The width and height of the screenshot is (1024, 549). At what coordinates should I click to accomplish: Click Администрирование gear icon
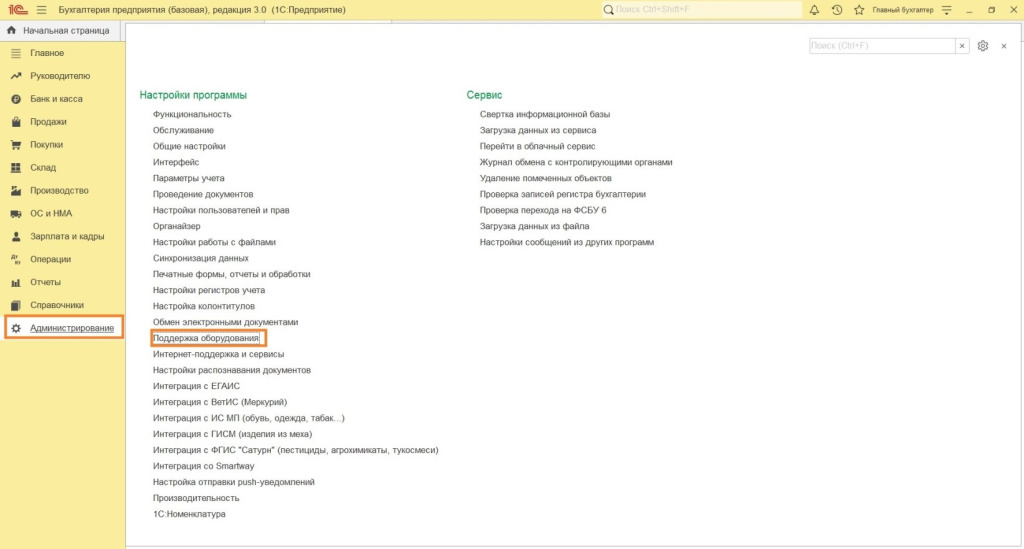(x=16, y=328)
